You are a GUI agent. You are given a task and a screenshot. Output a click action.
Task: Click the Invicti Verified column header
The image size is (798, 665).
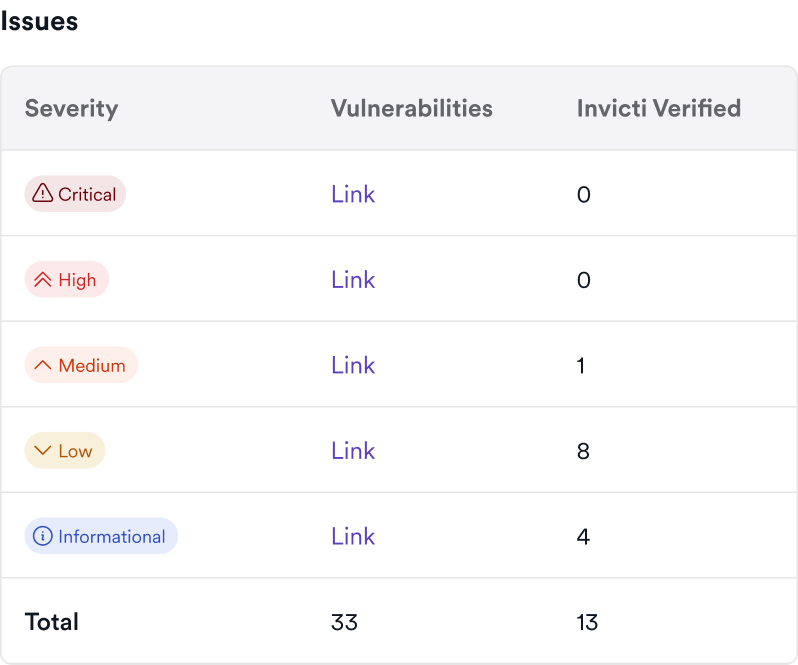(658, 108)
